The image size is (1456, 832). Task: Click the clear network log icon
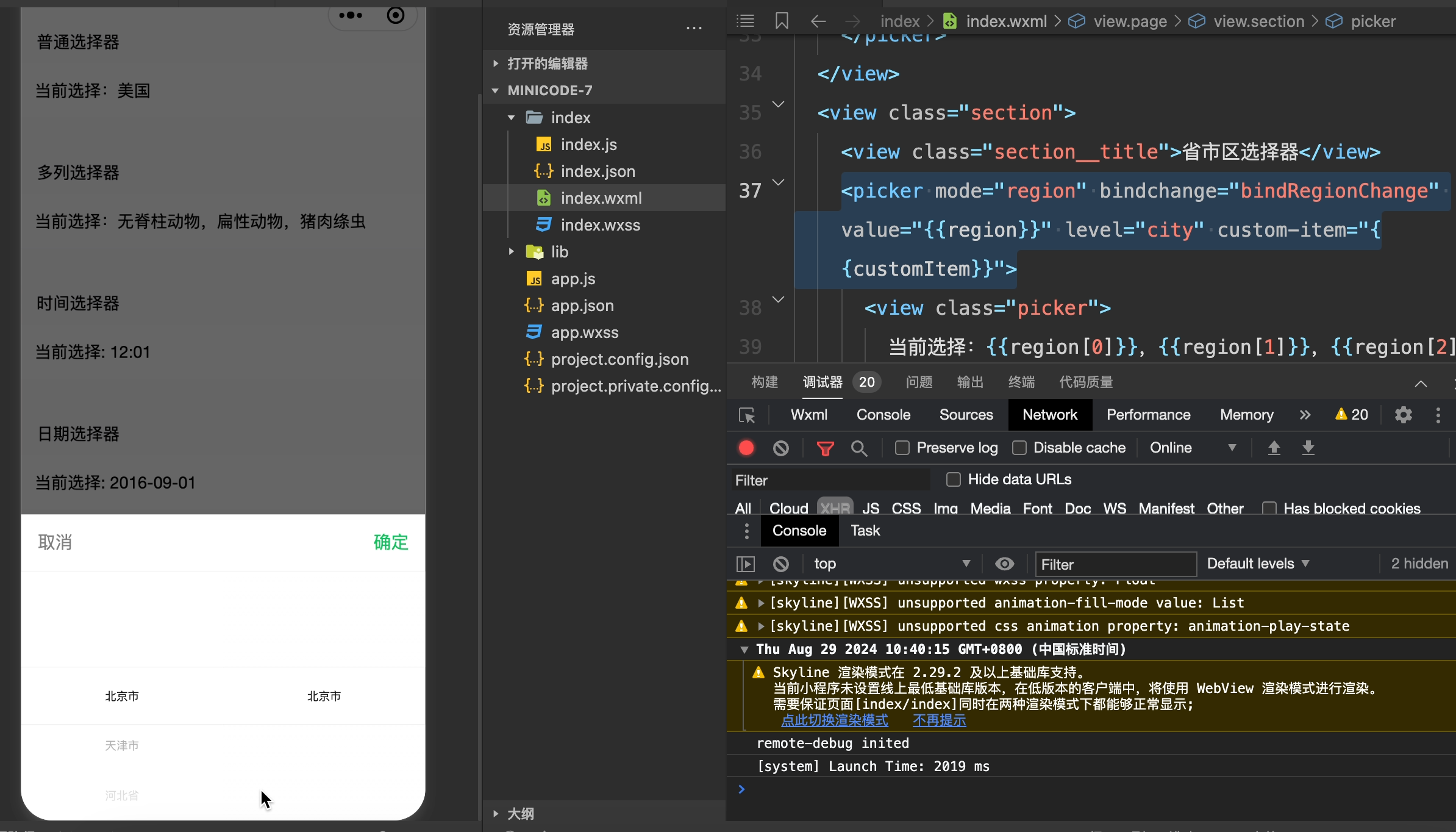[x=780, y=448]
